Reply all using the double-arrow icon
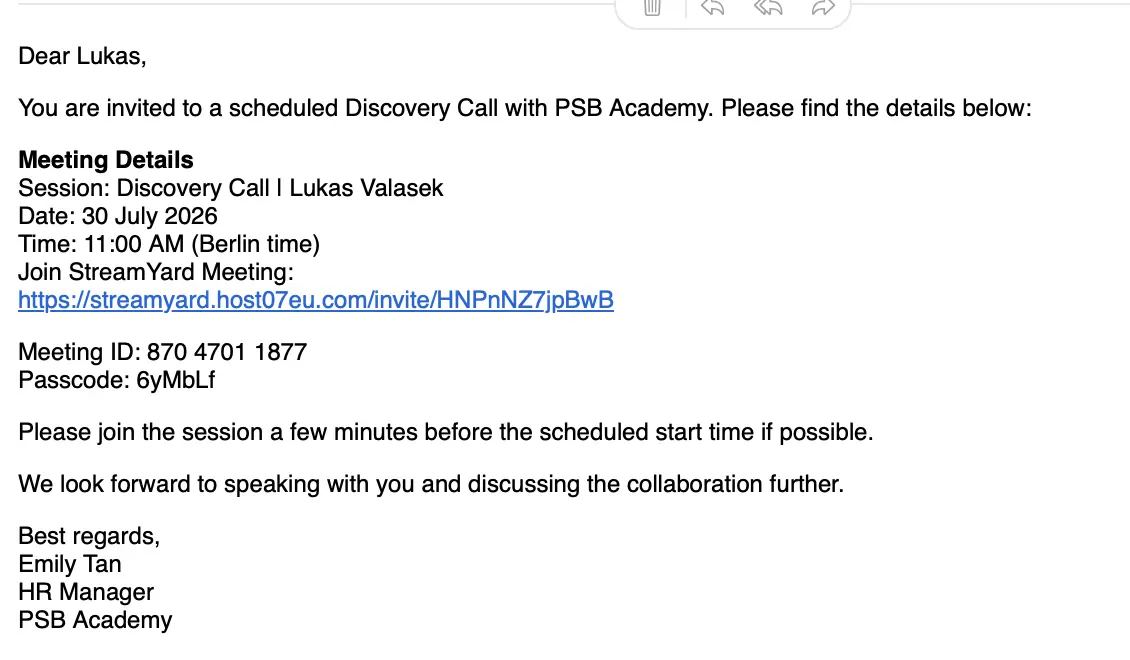The image size is (1130, 660). (768, 8)
